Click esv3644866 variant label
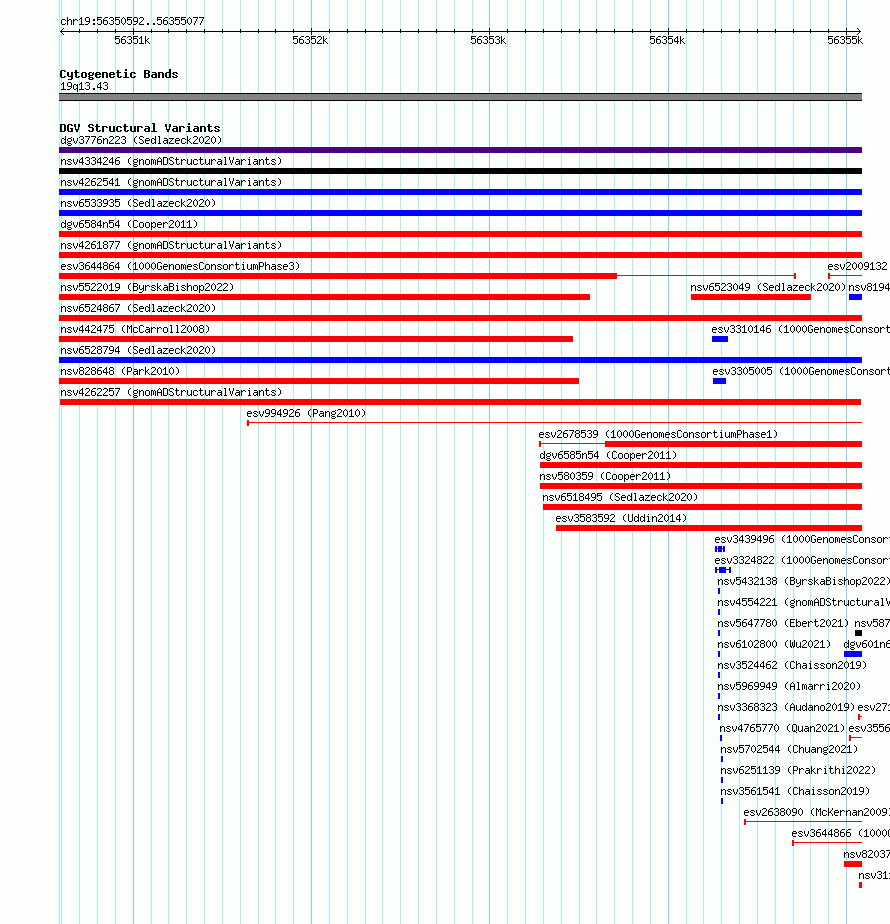890x924 pixels. click(840, 833)
